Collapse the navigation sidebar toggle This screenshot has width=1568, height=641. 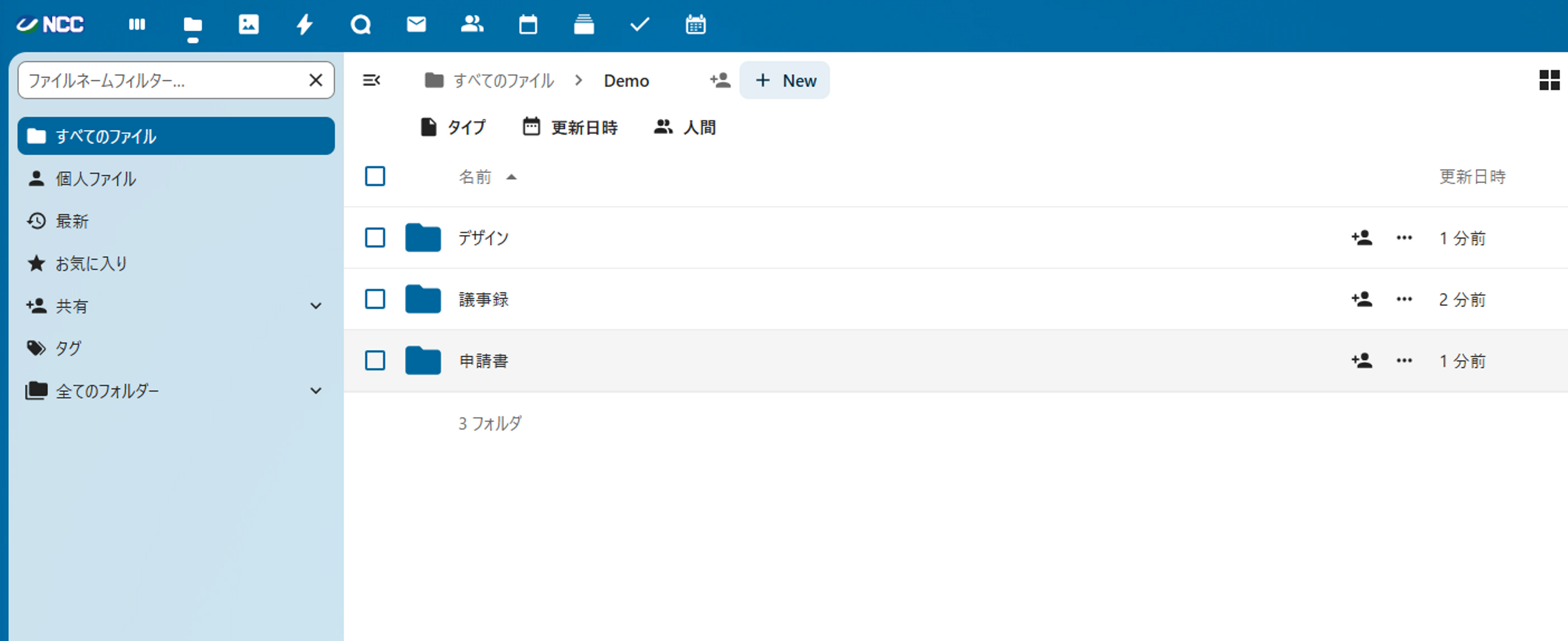(371, 80)
